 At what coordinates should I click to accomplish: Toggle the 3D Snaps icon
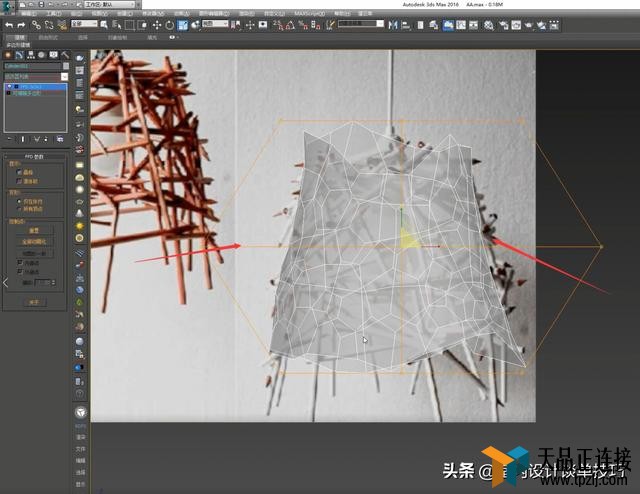pos(278,25)
